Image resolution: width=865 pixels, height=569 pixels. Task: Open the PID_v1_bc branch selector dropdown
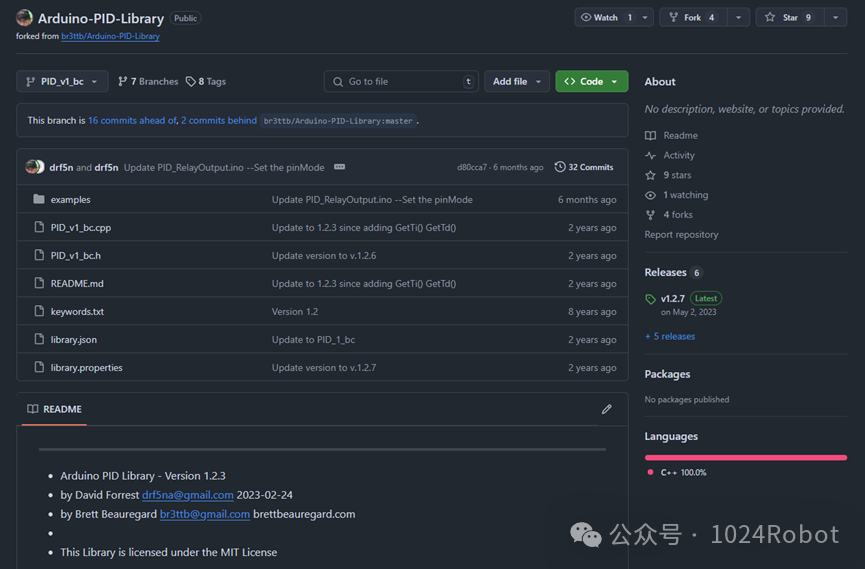pos(62,81)
